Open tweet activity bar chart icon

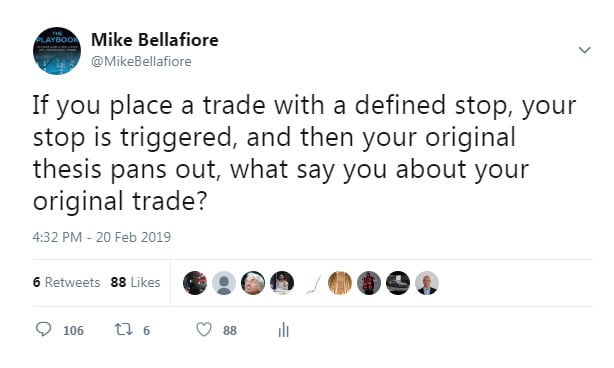point(284,330)
